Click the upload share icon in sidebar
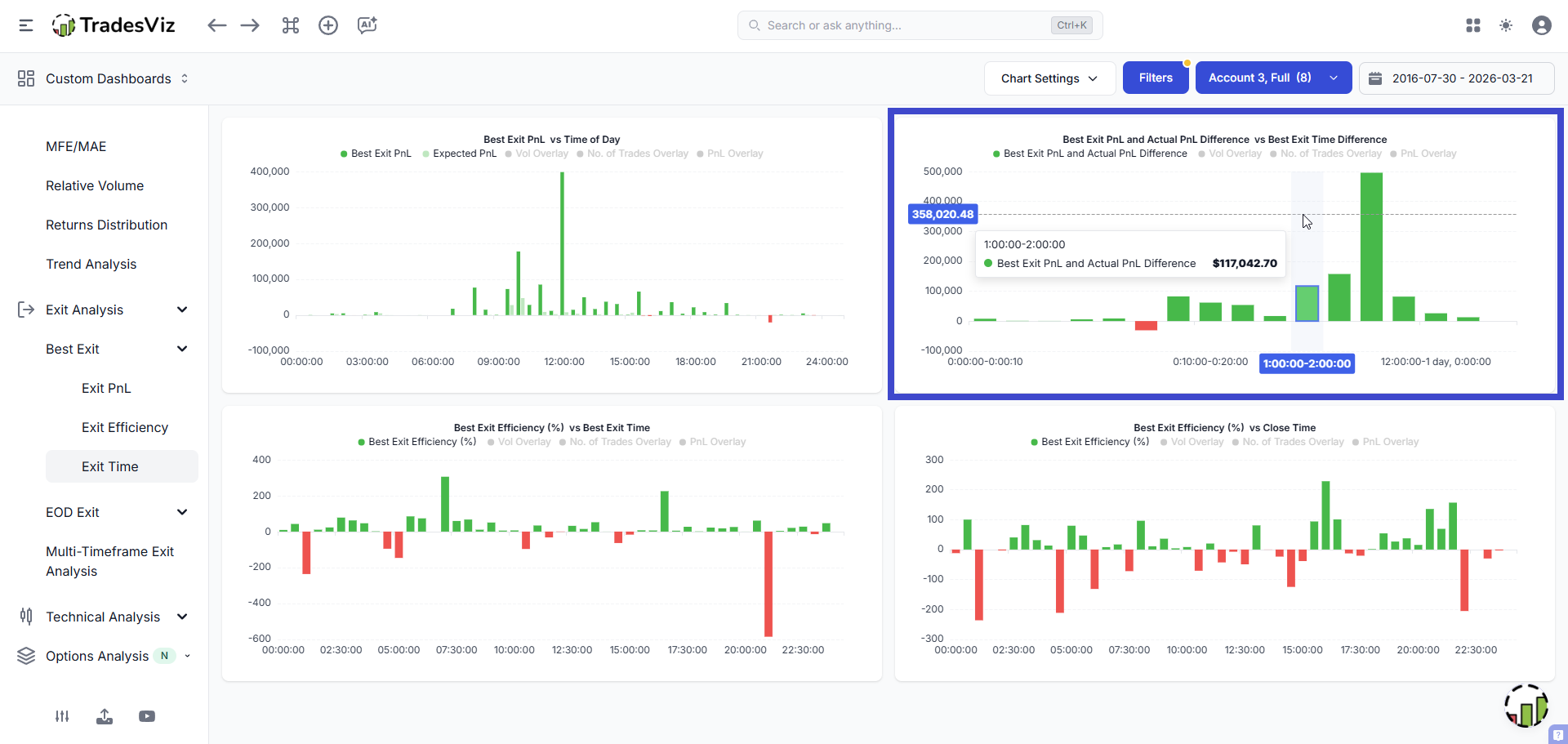1568x744 pixels. 105,716
